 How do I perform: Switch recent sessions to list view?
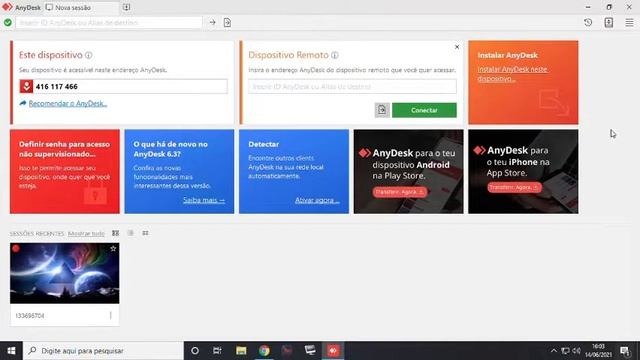(x=131, y=233)
